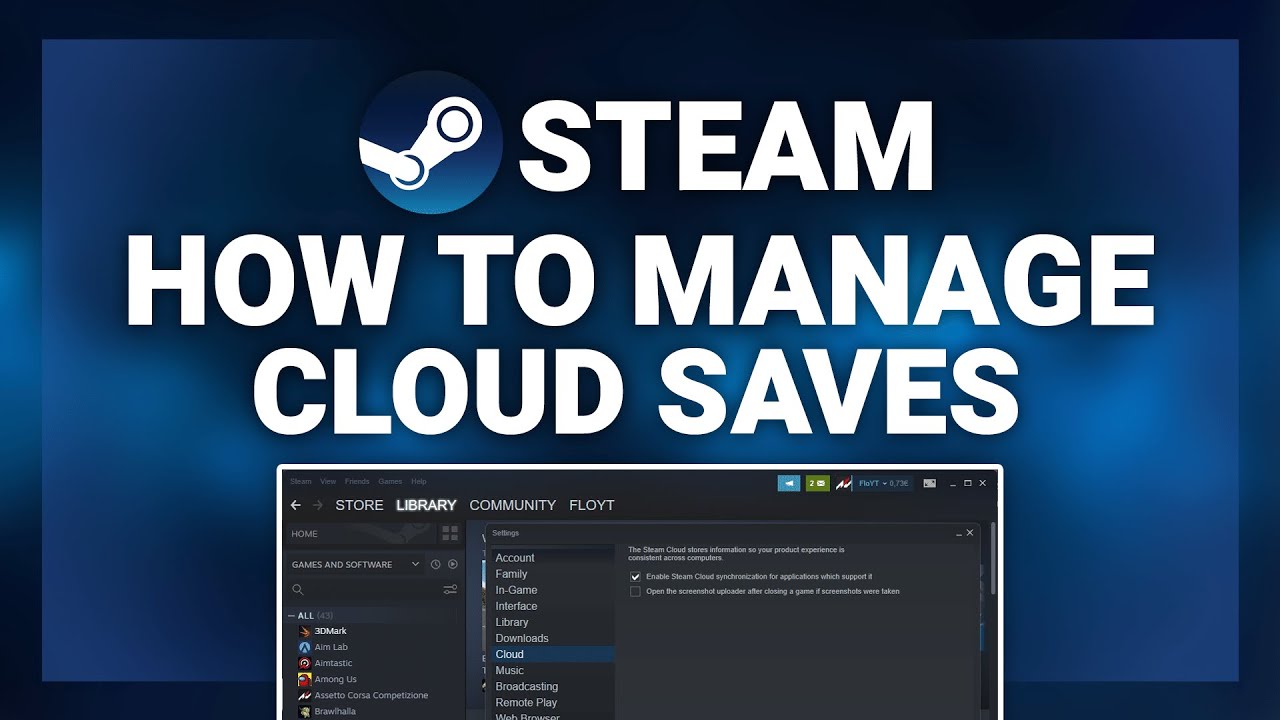This screenshot has height=720, width=1280.
Task: Close the Settings dialog window
Action: click(970, 533)
